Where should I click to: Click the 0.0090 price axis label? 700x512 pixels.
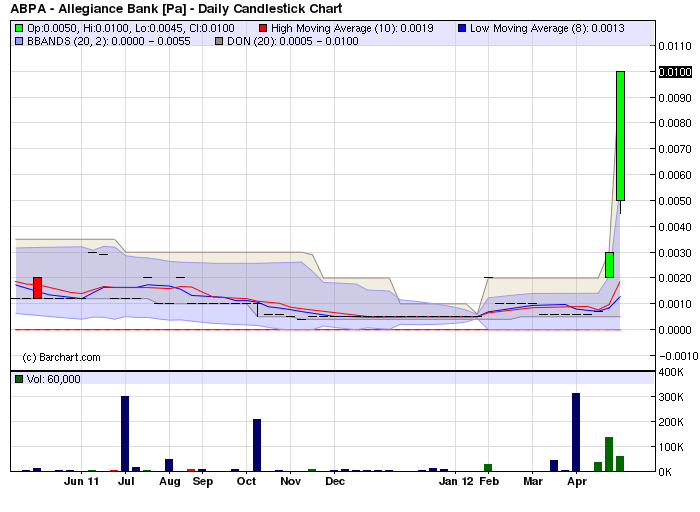tap(675, 98)
